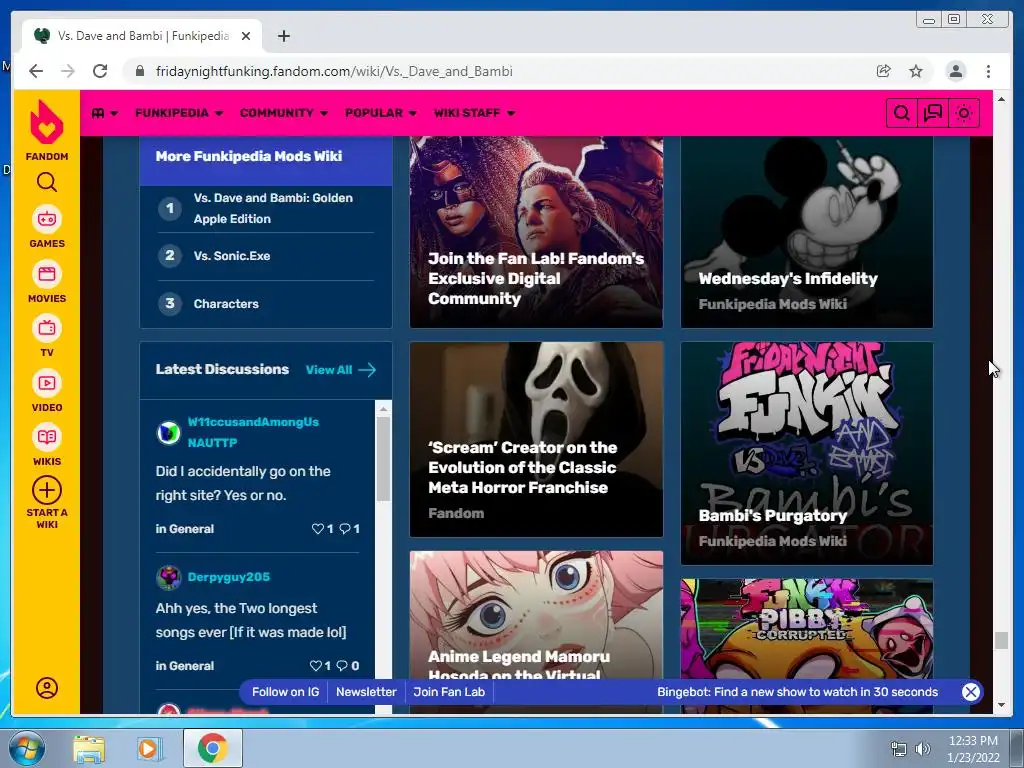Open Vs. Dave and Bambi: Golden Apple Edition link
This screenshot has height=768, width=1024.
point(273,208)
